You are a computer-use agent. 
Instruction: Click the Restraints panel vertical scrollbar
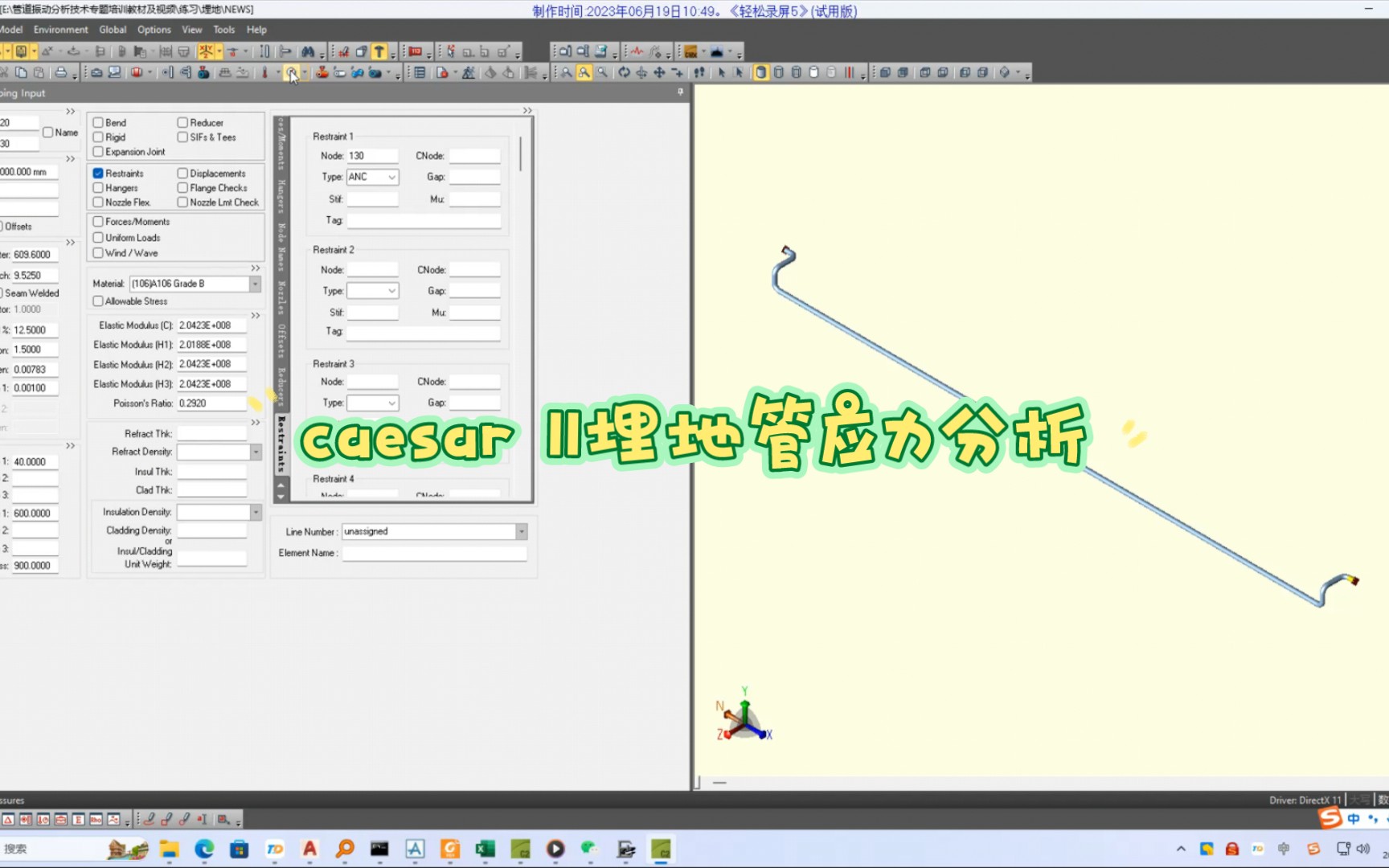(x=521, y=154)
